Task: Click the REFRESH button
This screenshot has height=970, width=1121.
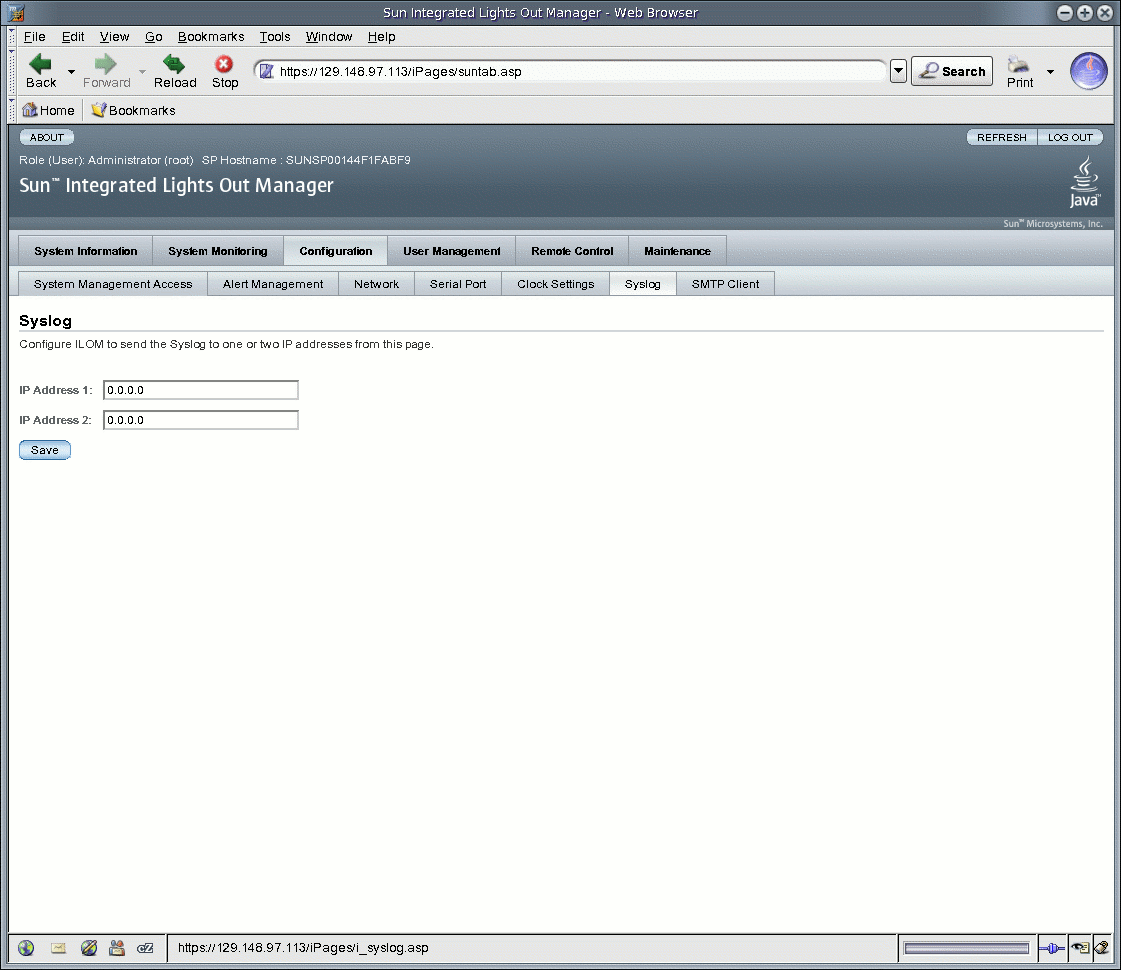Action: pos(1001,137)
